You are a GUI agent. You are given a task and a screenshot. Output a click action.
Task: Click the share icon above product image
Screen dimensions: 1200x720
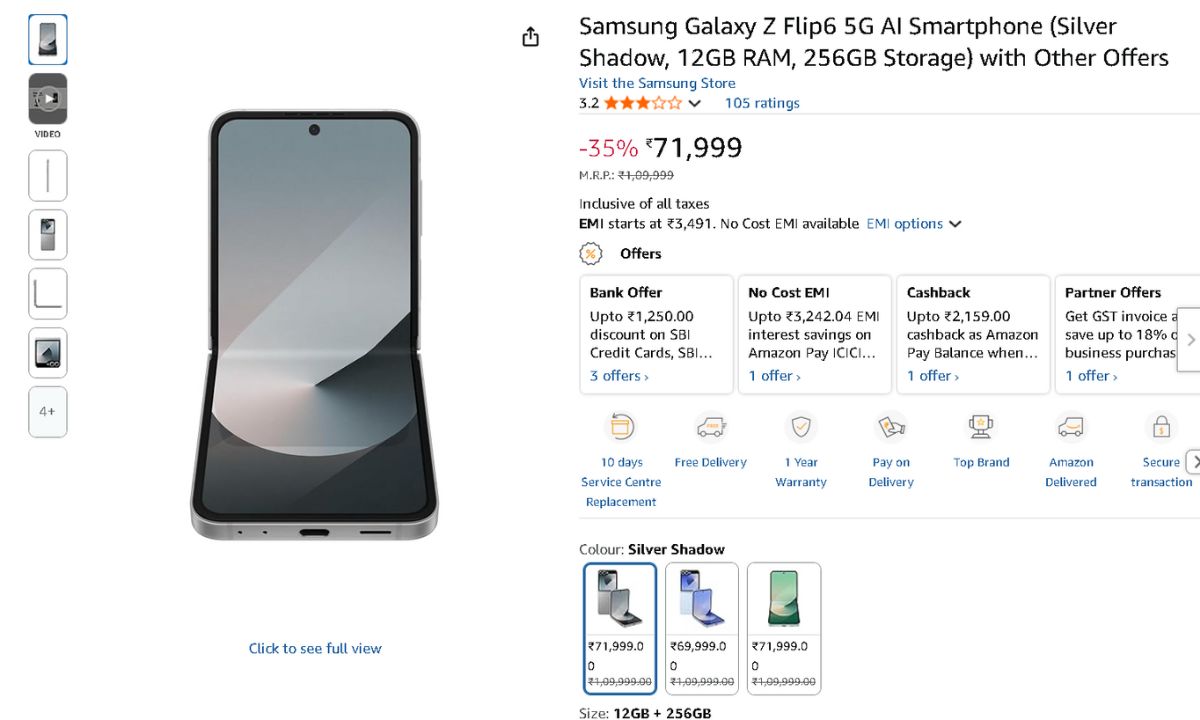[530, 37]
